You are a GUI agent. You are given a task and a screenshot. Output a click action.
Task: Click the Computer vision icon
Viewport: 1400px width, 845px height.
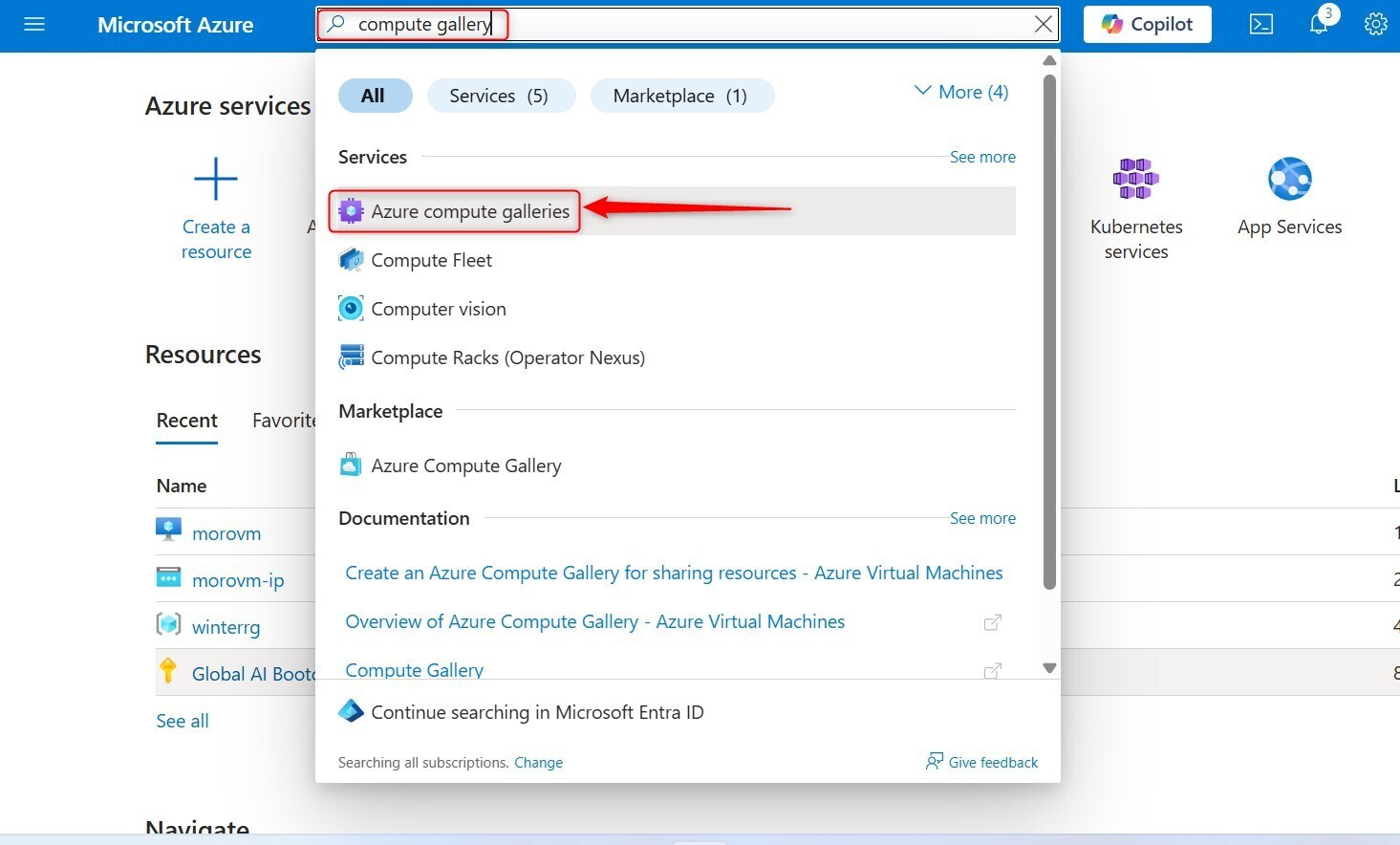[x=351, y=309]
